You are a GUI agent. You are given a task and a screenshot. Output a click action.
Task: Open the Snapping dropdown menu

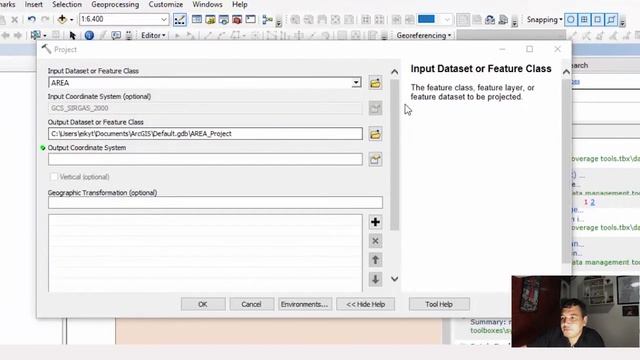coord(544,20)
